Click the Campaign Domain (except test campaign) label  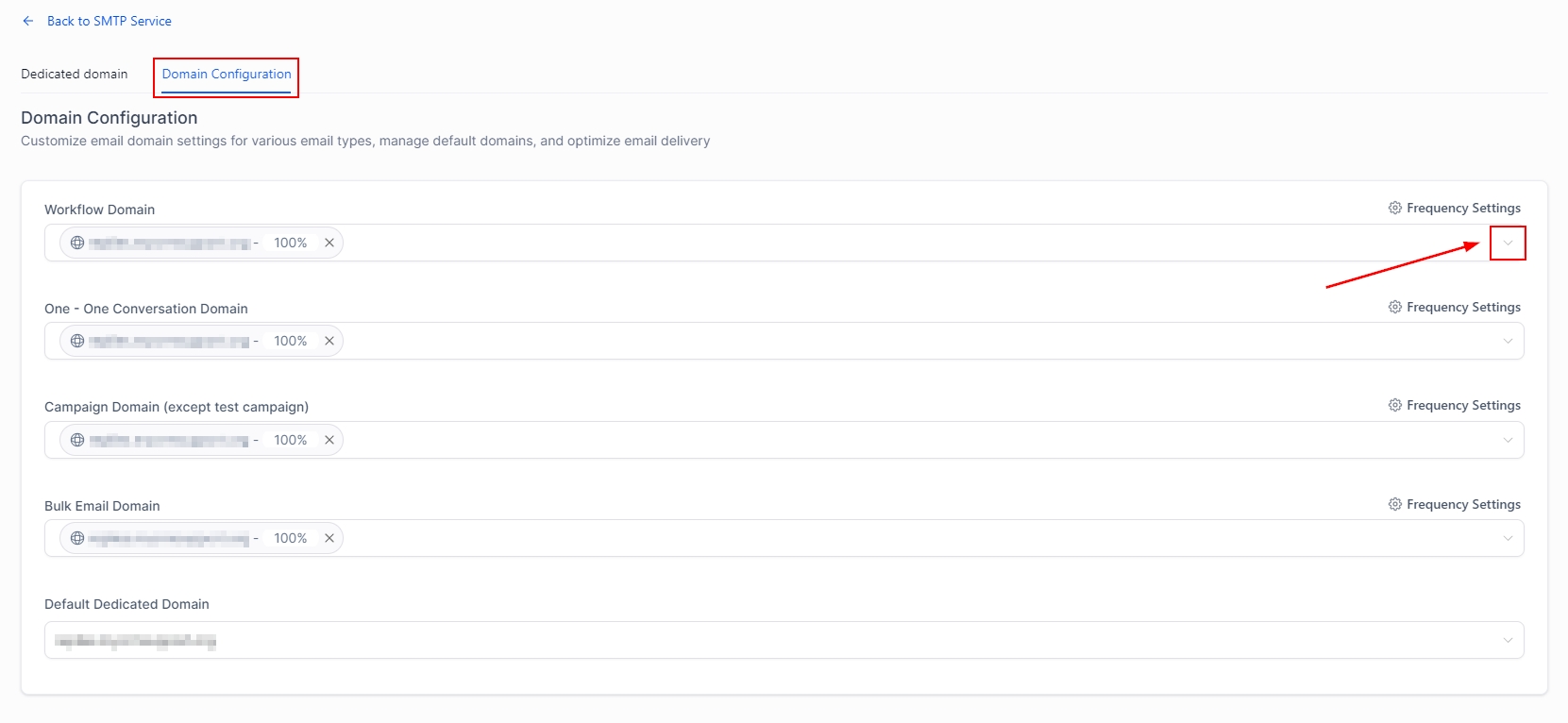tap(177, 407)
